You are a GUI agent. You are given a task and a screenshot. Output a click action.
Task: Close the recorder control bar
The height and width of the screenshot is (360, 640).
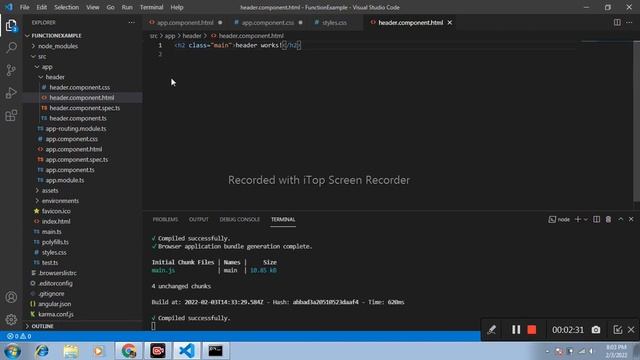(631, 329)
